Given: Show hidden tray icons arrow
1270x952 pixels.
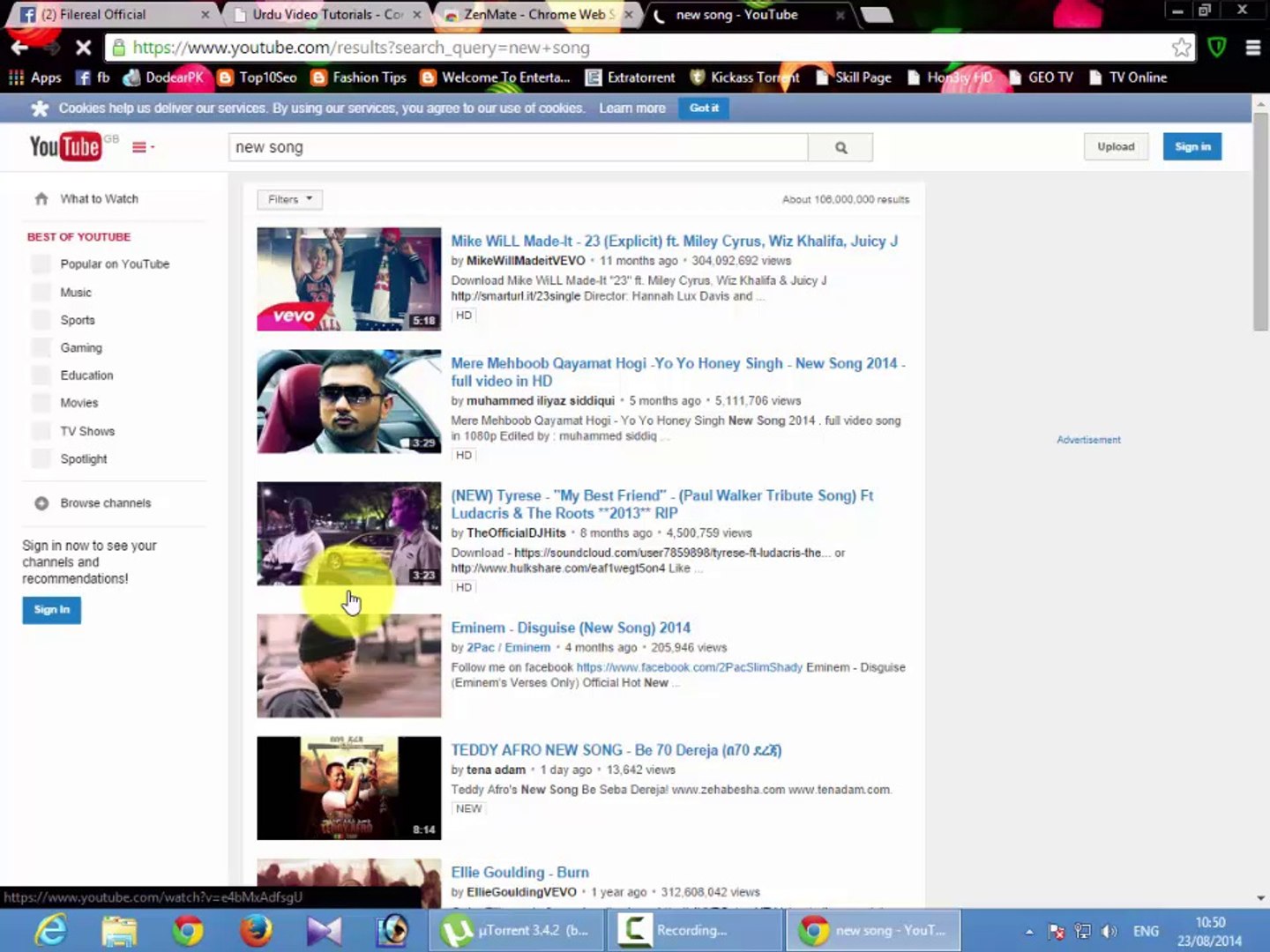Looking at the screenshot, I should [x=1028, y=931].
